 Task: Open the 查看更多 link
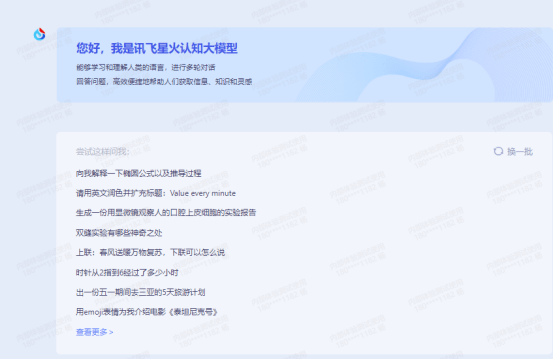coord(94,332)
